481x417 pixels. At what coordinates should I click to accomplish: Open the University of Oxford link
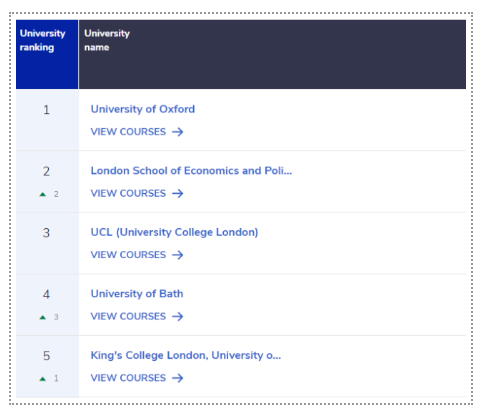143,109
